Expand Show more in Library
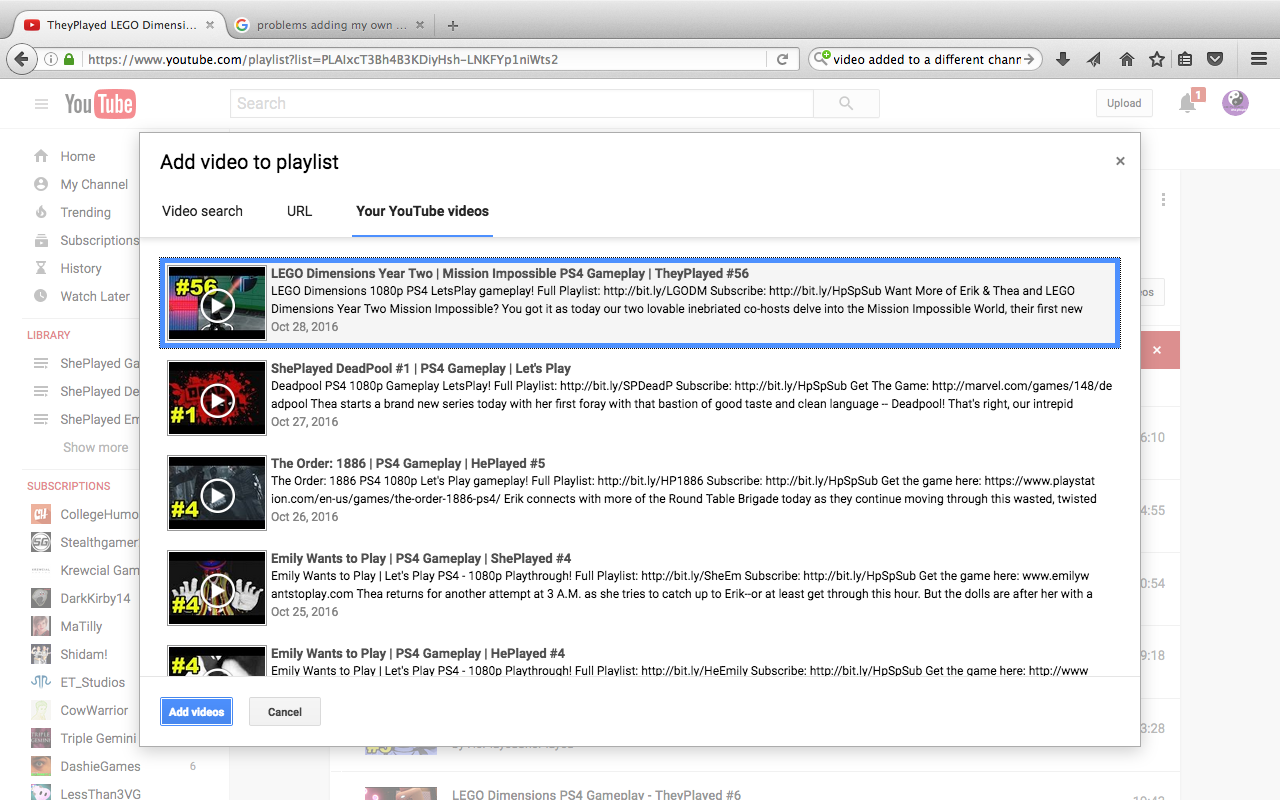Viewport: 1280px width, 800px height. [x=95, y=447]
